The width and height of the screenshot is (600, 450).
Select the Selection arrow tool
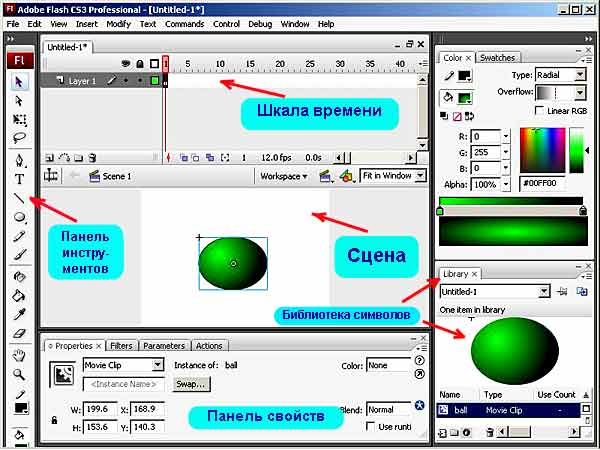click(x=19, y=82)
